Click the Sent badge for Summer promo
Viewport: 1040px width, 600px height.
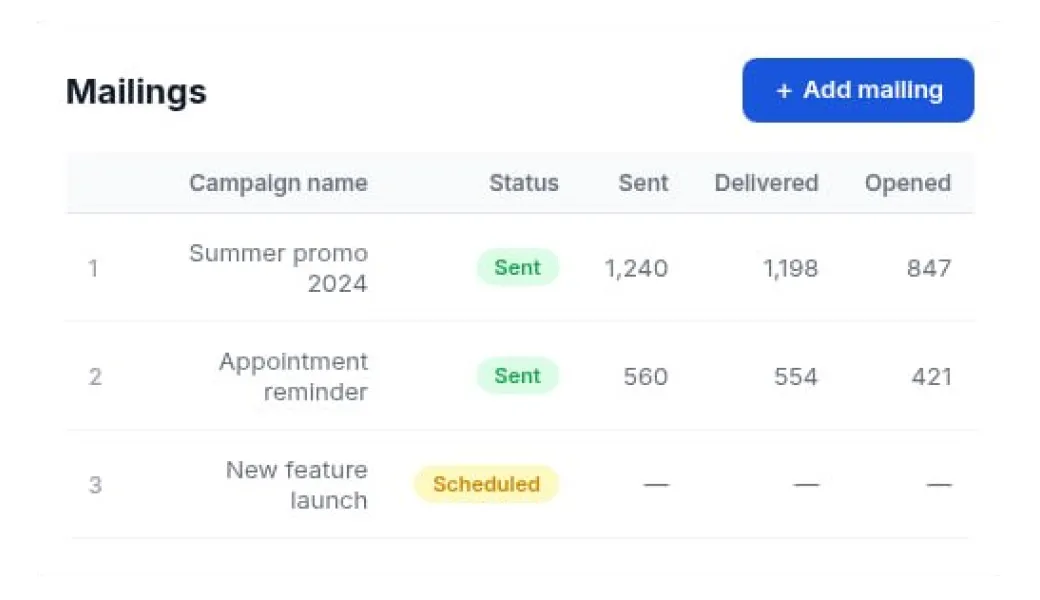click(x=517, y=268)
